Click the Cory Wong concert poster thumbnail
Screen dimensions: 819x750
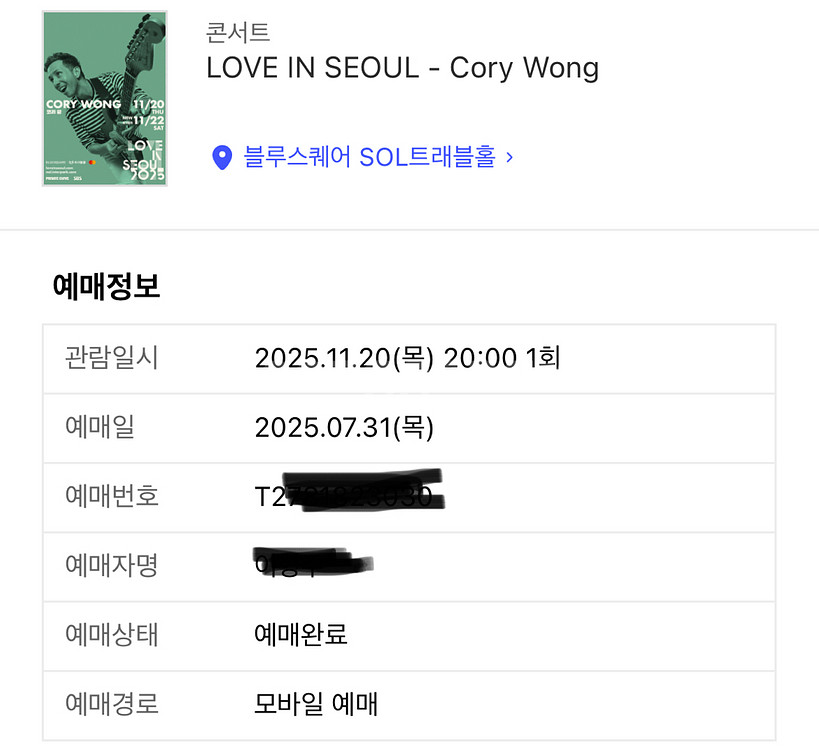pos(104,97)
